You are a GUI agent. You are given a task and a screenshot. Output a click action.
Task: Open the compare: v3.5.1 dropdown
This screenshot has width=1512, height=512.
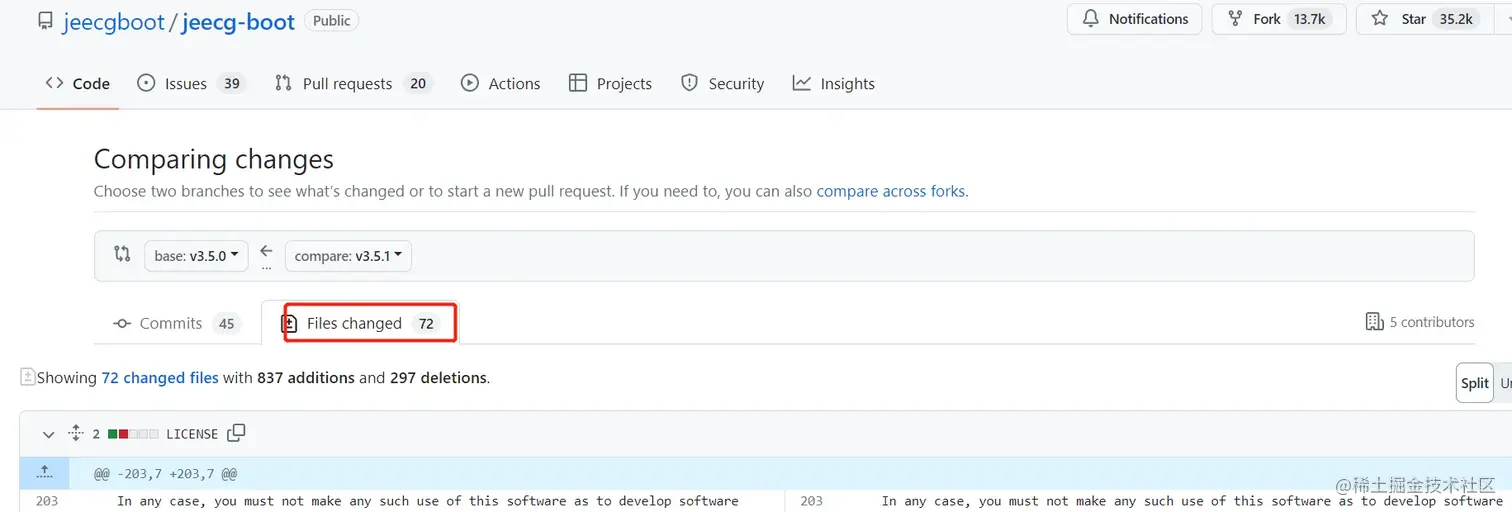[x=348, y=255]
